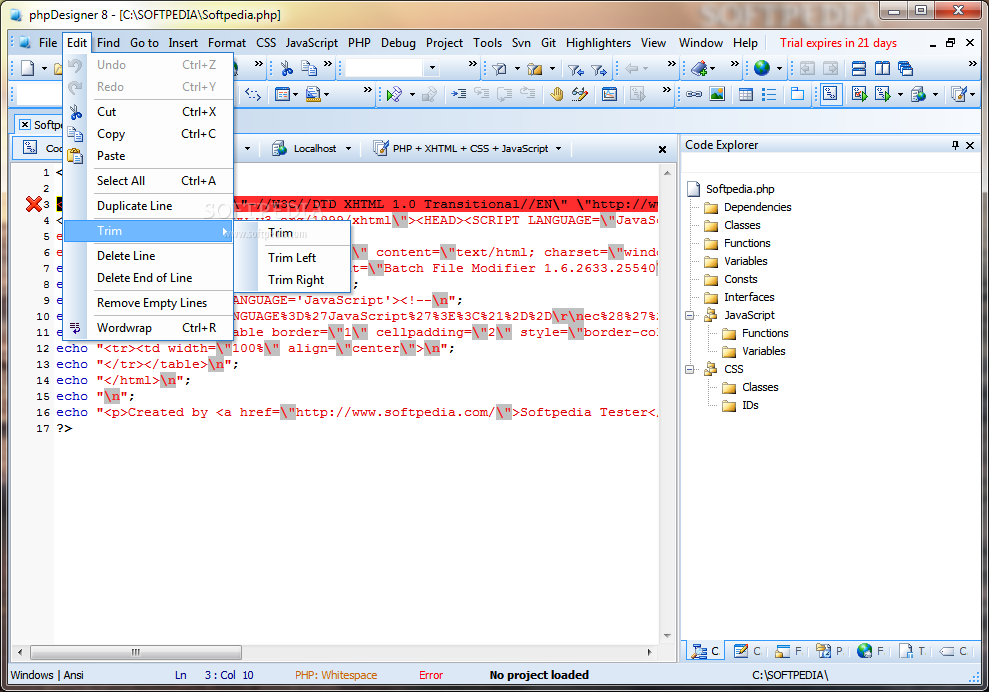Choose Delete End of Line

pos(149,278)
